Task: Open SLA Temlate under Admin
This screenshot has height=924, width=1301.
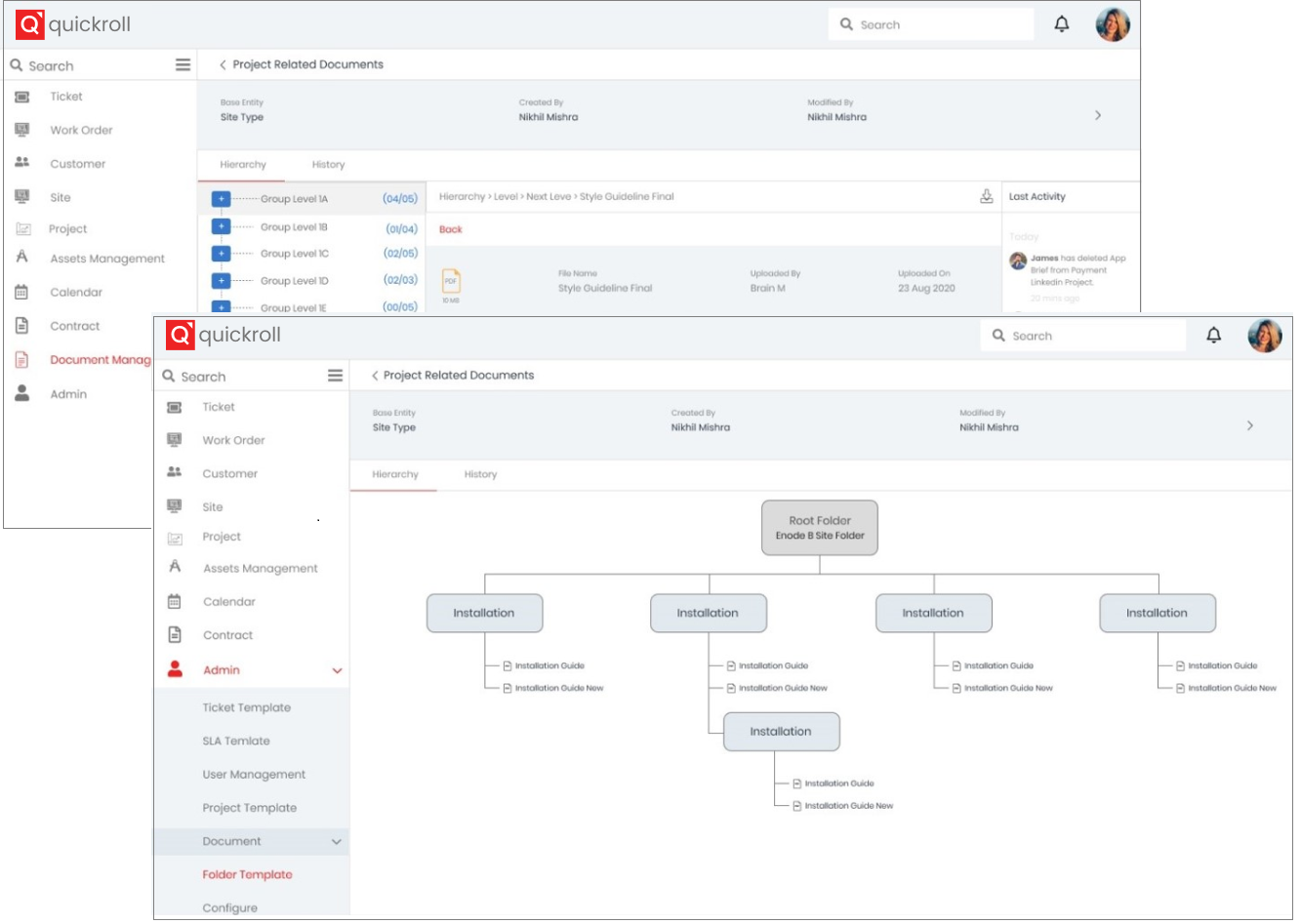Action: (236, 741)
